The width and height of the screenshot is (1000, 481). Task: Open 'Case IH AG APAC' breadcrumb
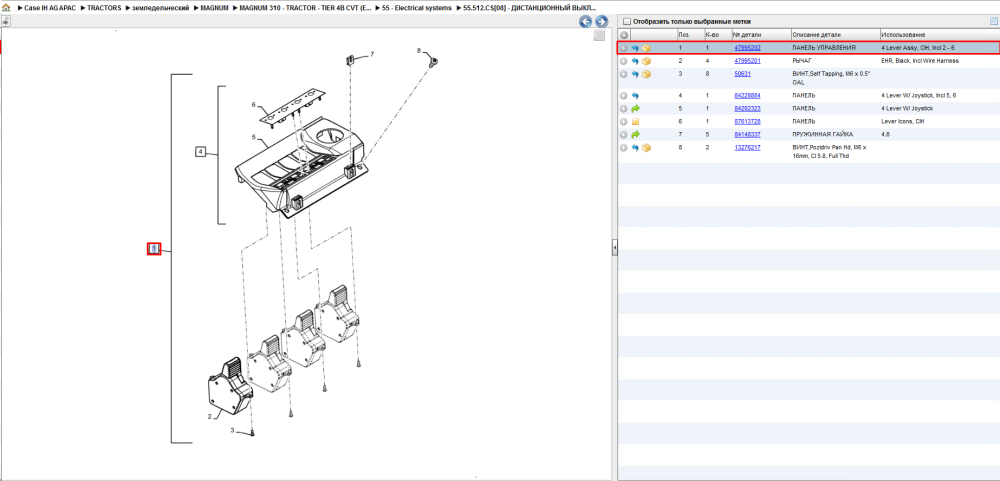[x=50, y=8]
